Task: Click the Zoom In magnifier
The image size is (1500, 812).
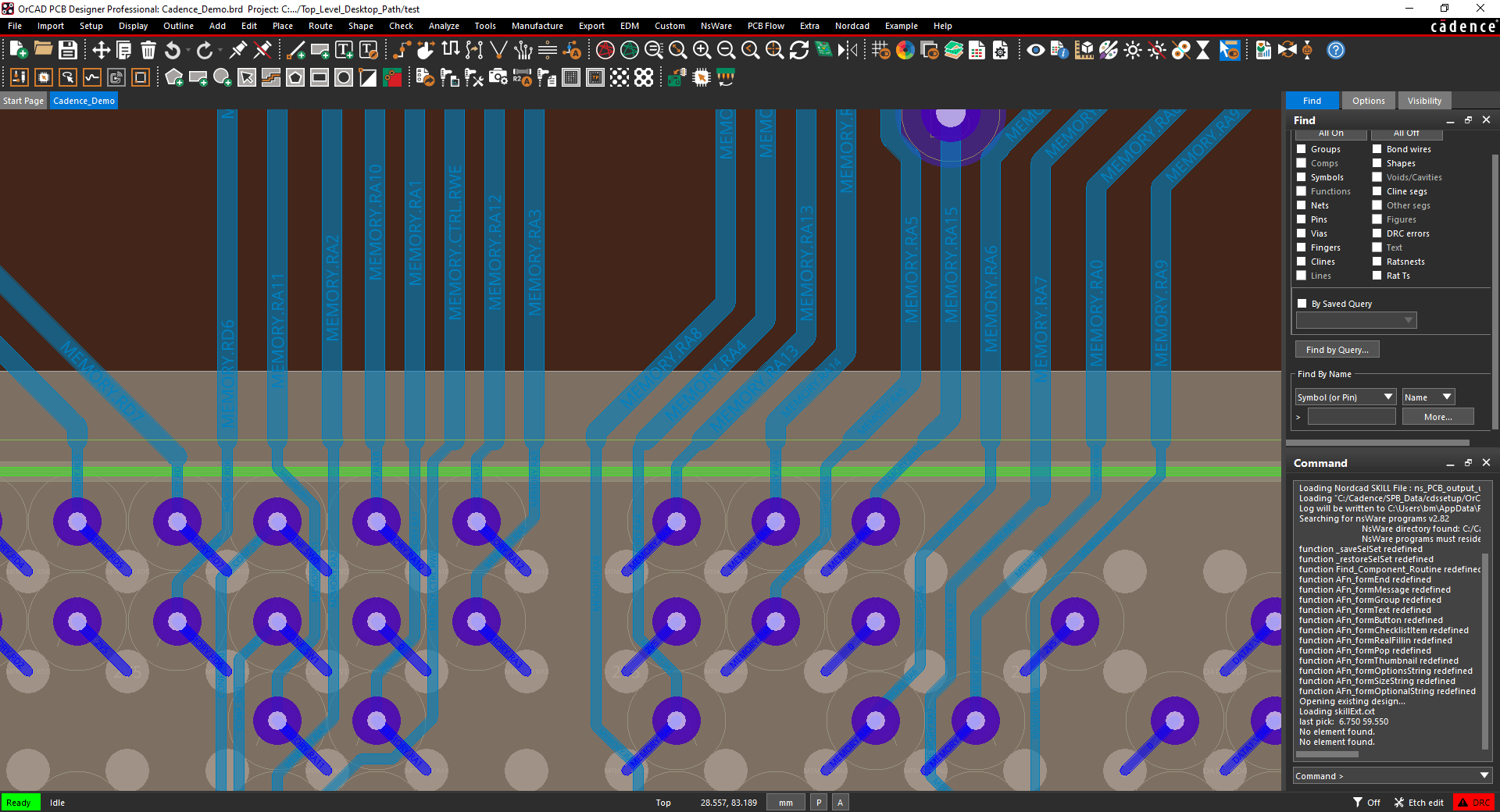Action: click(702, 50)
